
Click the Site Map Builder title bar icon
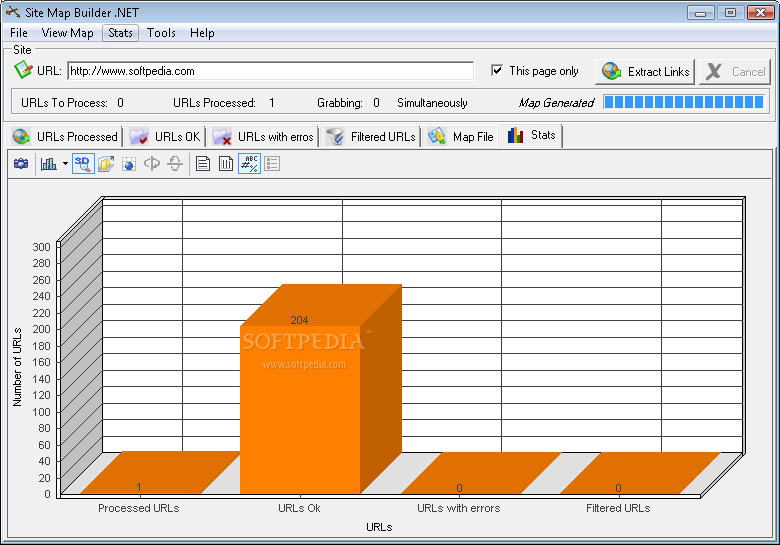13,12
